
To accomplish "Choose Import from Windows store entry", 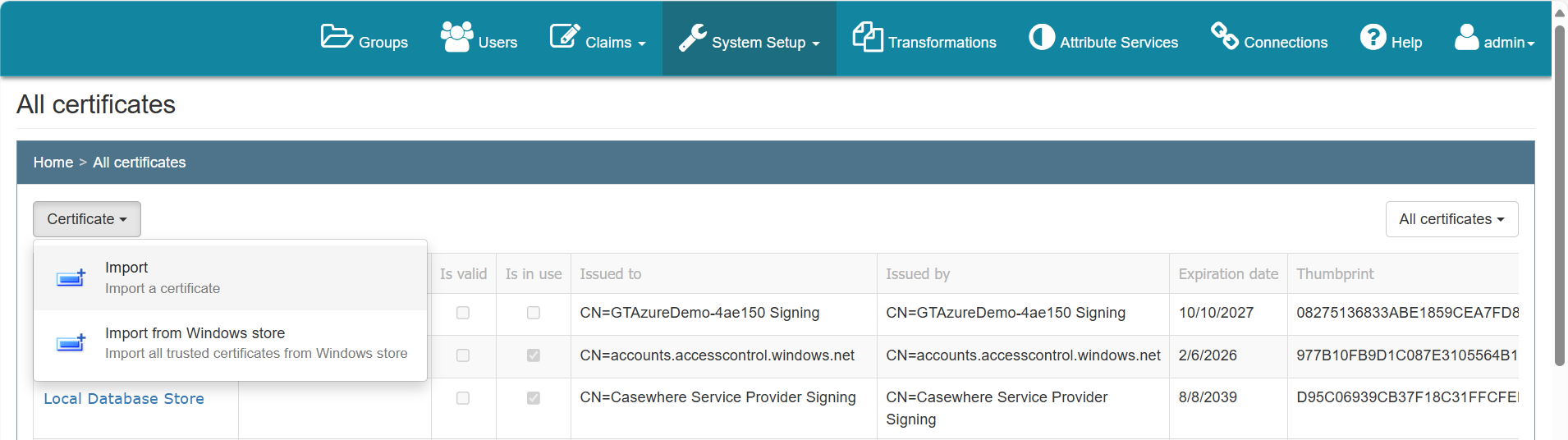I will [x=230, y=343].
